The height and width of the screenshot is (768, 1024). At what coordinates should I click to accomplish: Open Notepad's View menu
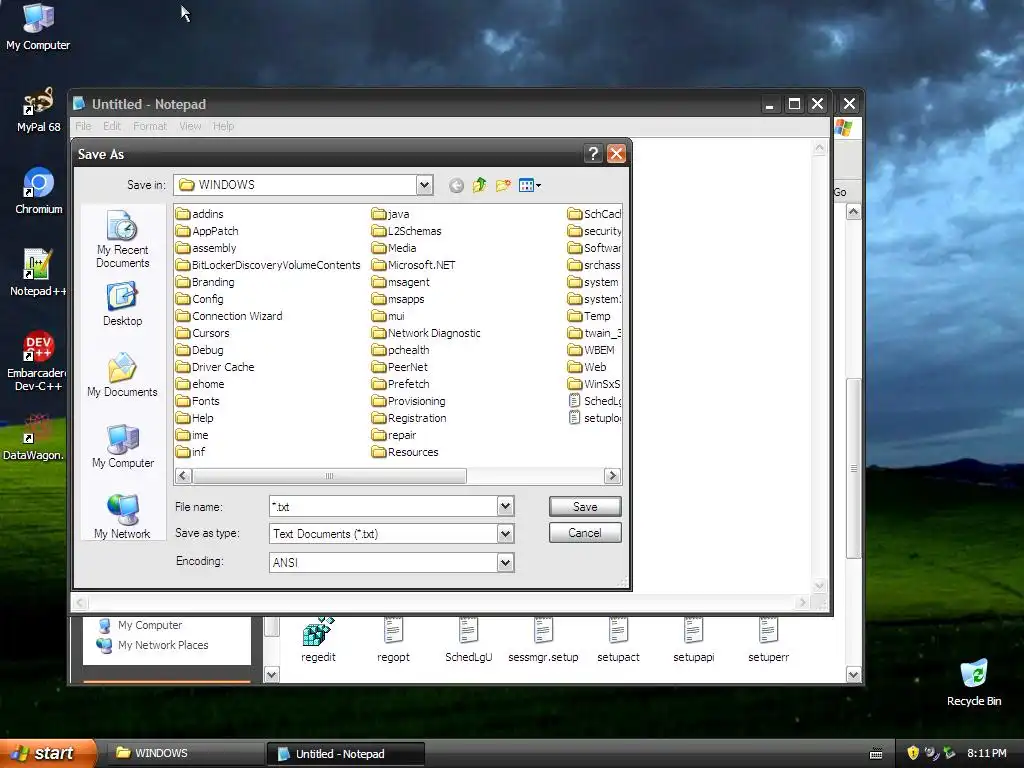[190, 126]
